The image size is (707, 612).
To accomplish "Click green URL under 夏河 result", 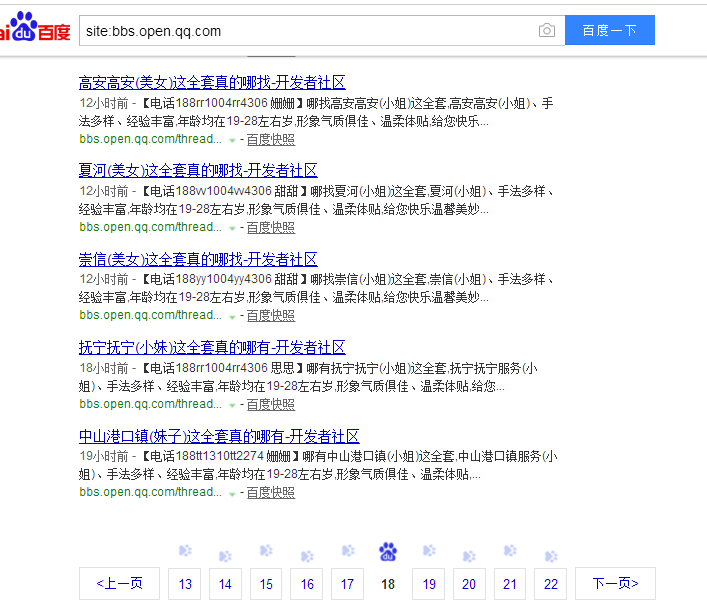I will (x=150, y=227).
